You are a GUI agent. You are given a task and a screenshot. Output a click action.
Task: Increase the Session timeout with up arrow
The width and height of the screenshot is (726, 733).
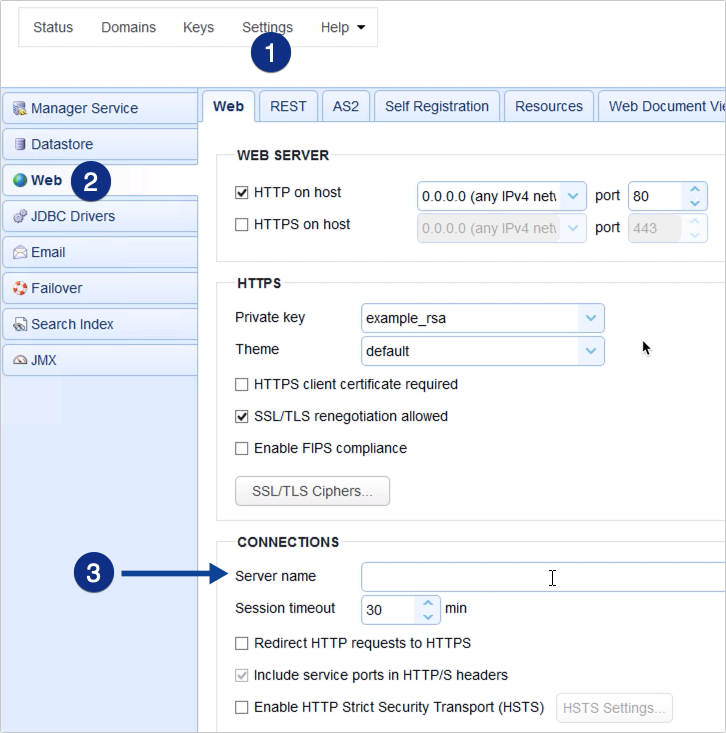428,603
